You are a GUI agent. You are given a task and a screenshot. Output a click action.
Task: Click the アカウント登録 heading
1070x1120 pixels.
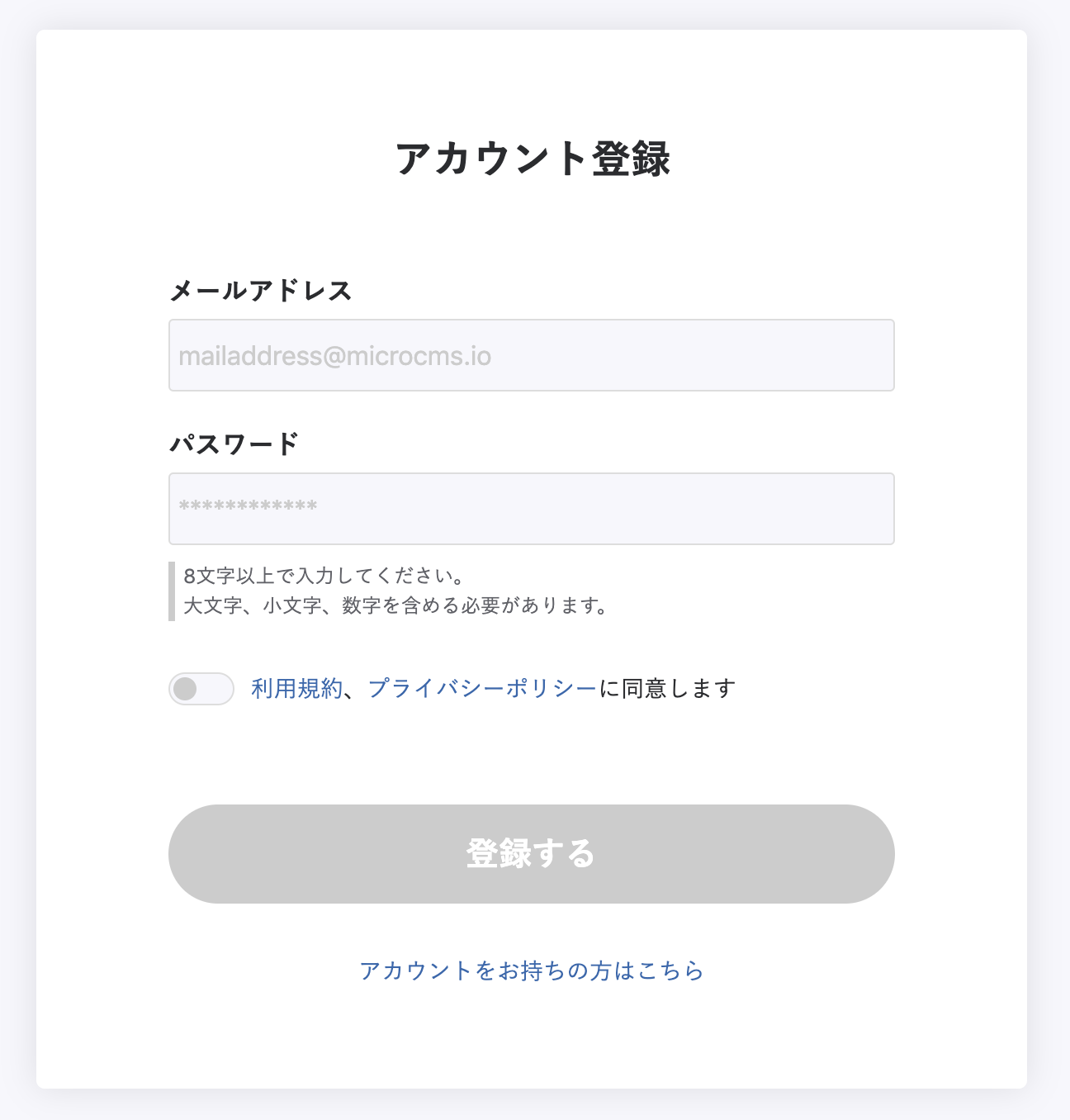533,159
